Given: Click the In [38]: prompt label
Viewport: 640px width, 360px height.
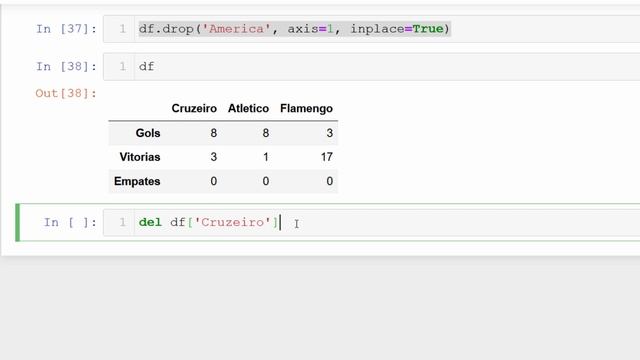Looking at the screenshot, I should tap(67, 67).
